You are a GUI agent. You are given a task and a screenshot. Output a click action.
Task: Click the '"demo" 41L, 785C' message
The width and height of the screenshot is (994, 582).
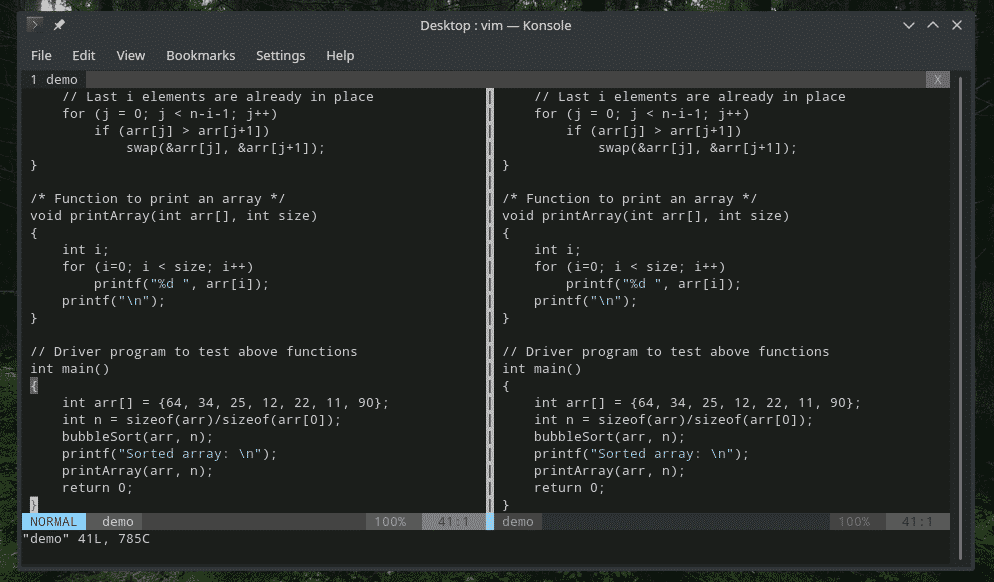(86, 539)
